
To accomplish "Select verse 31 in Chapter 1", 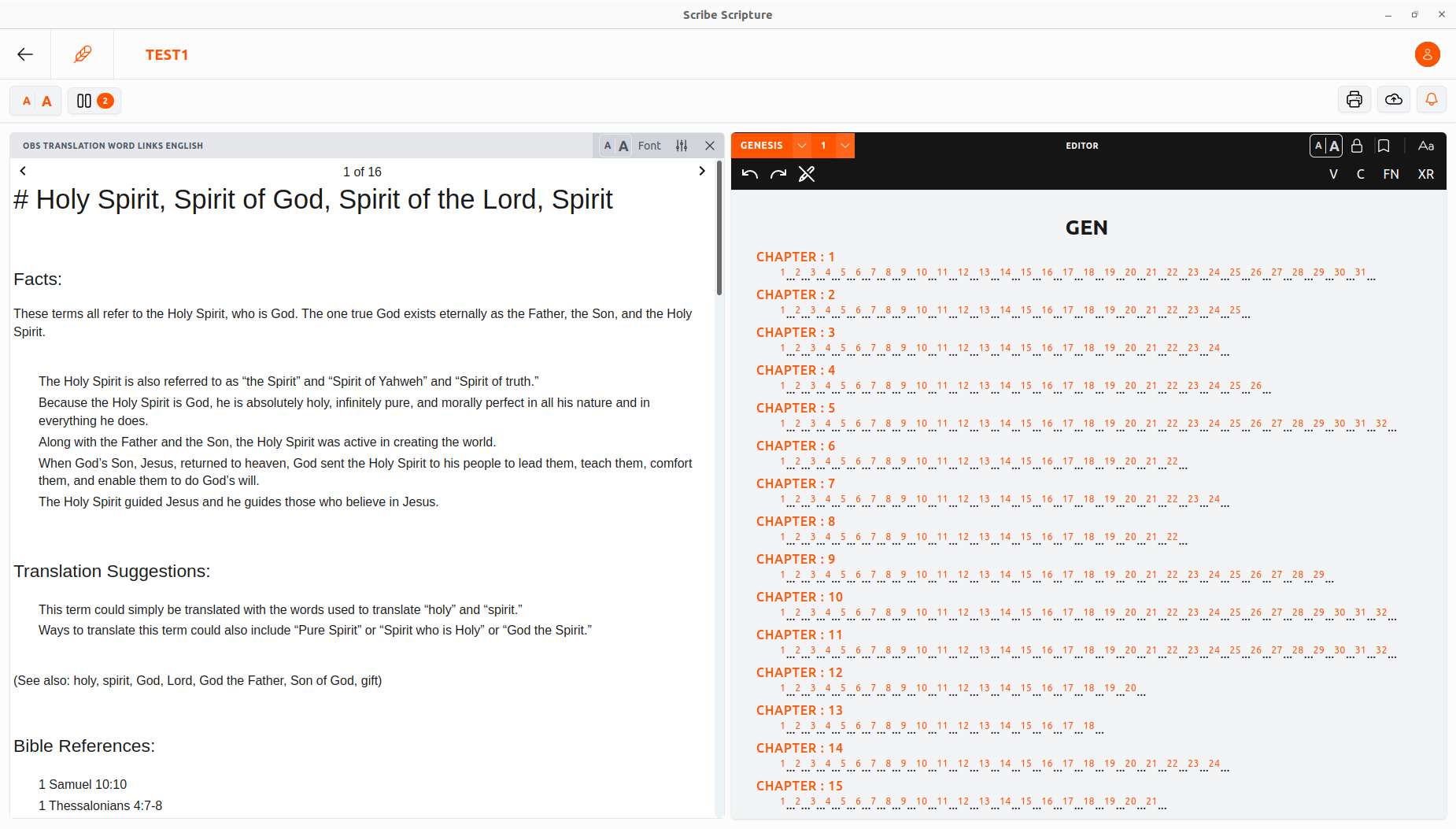I will click(1360, 272).
